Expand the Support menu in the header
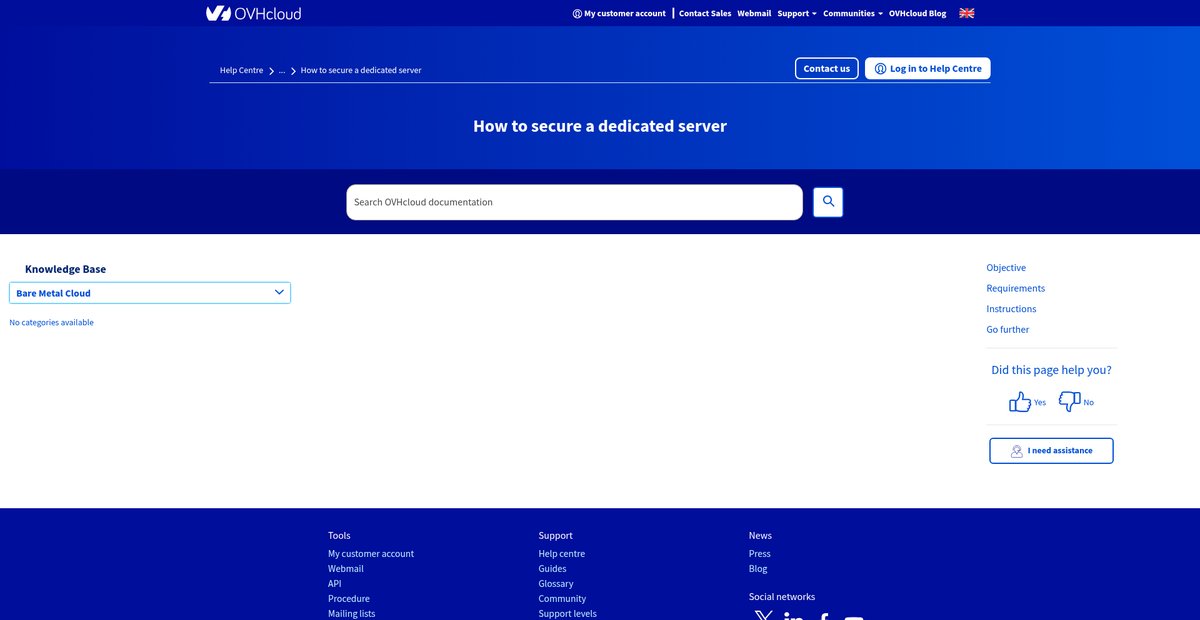The width and height of the screenshot is (1200, 620). (x=797, y=14)
